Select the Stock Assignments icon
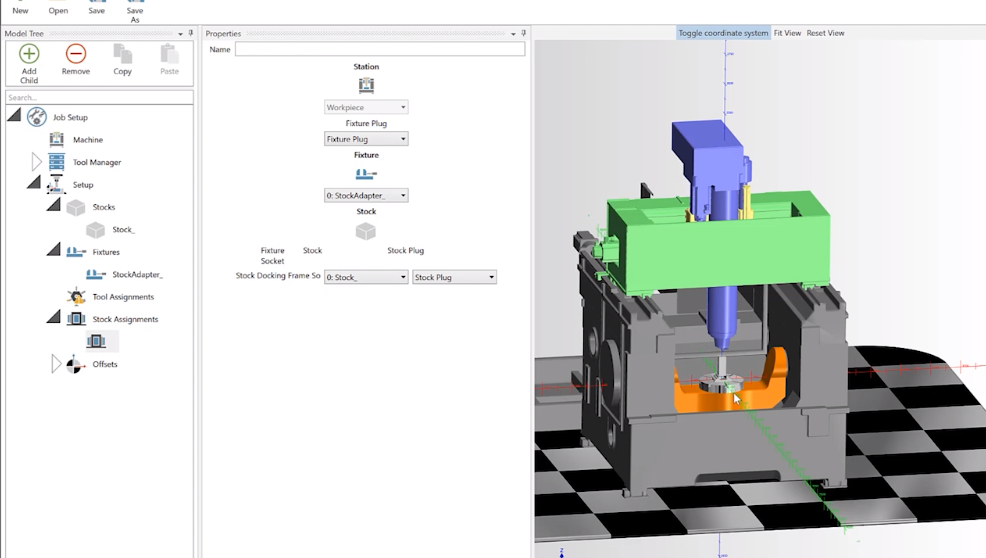 [x=76, y=319]
